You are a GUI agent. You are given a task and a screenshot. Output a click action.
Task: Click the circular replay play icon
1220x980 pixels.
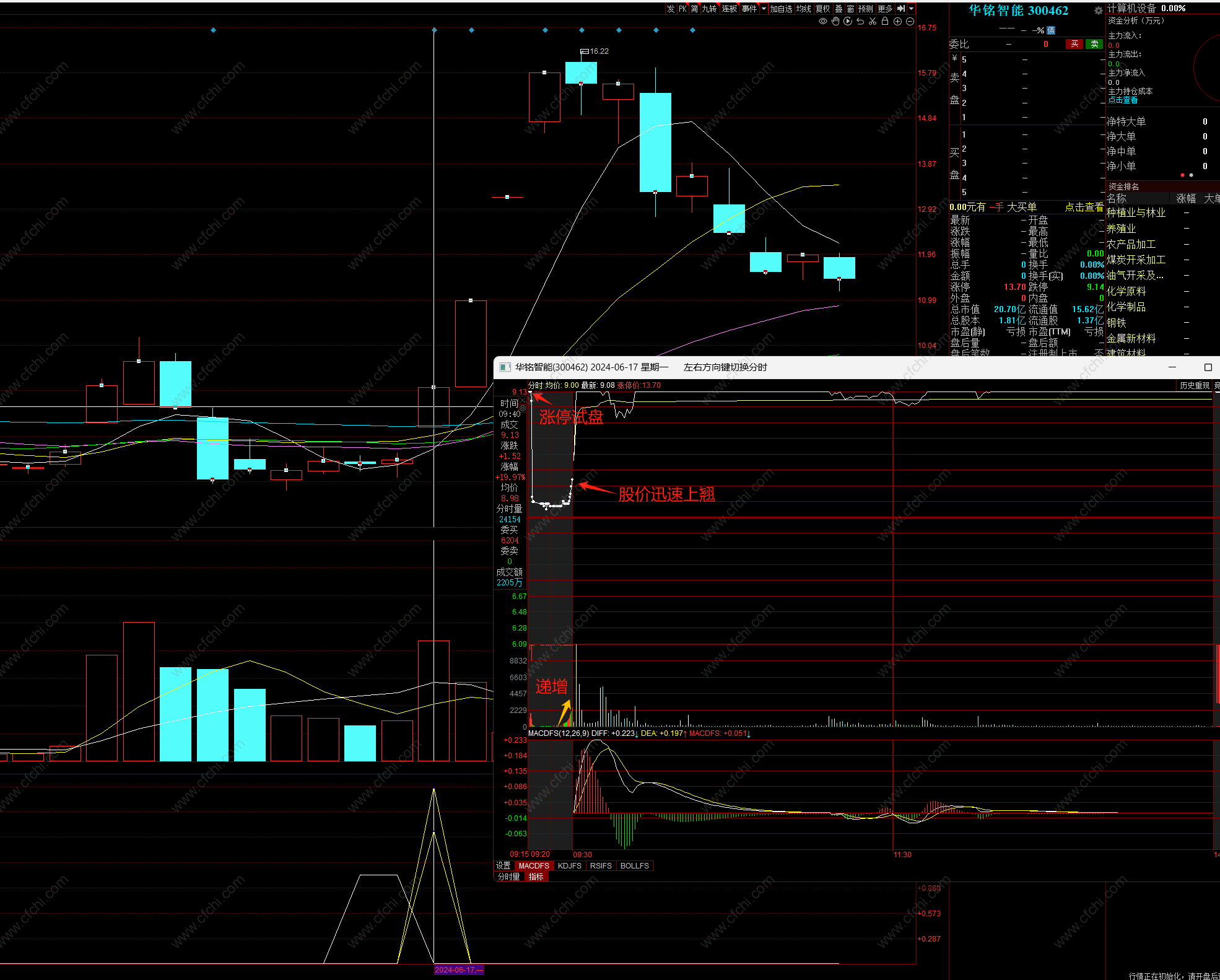tap(848, 21)
